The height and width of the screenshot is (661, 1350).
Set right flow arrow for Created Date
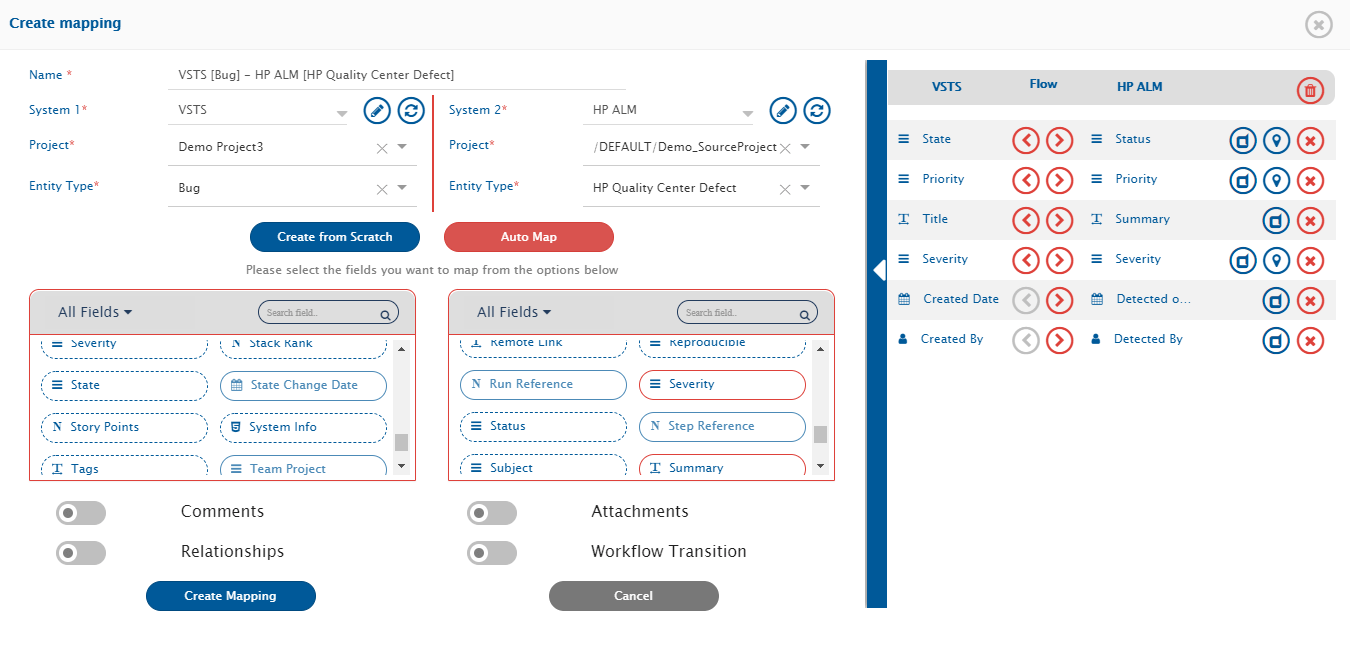click(1060, 300)
